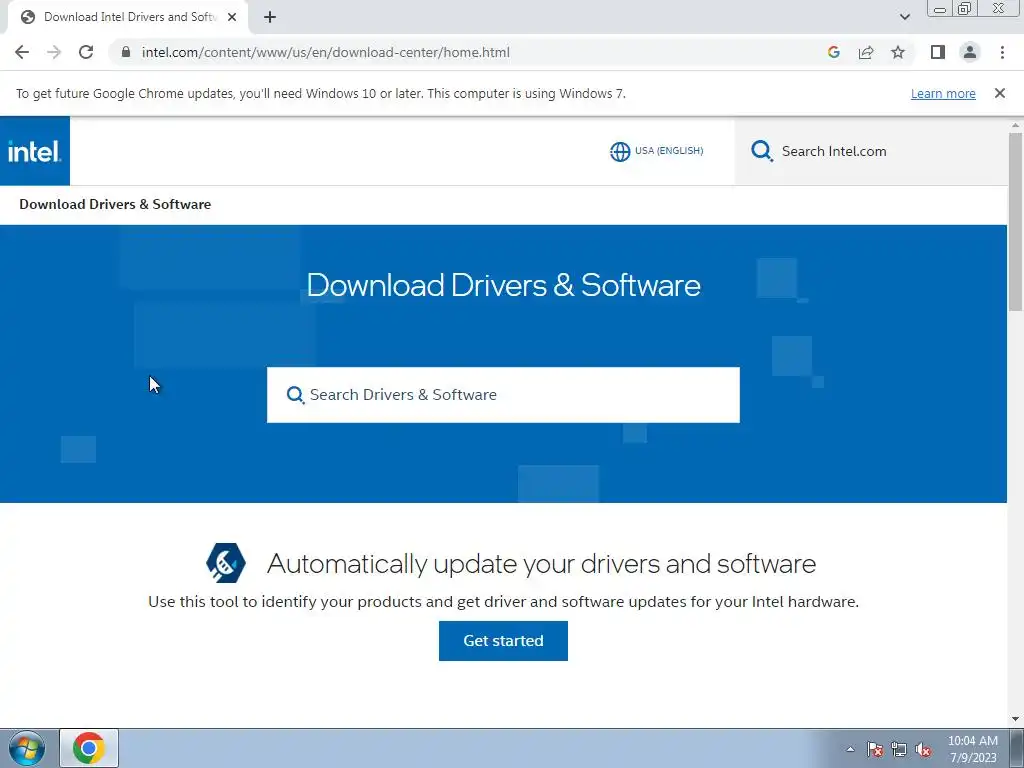Screen dimensions: 1024x768
Task: Click the Google icon in the address bar
Action: 833,52
